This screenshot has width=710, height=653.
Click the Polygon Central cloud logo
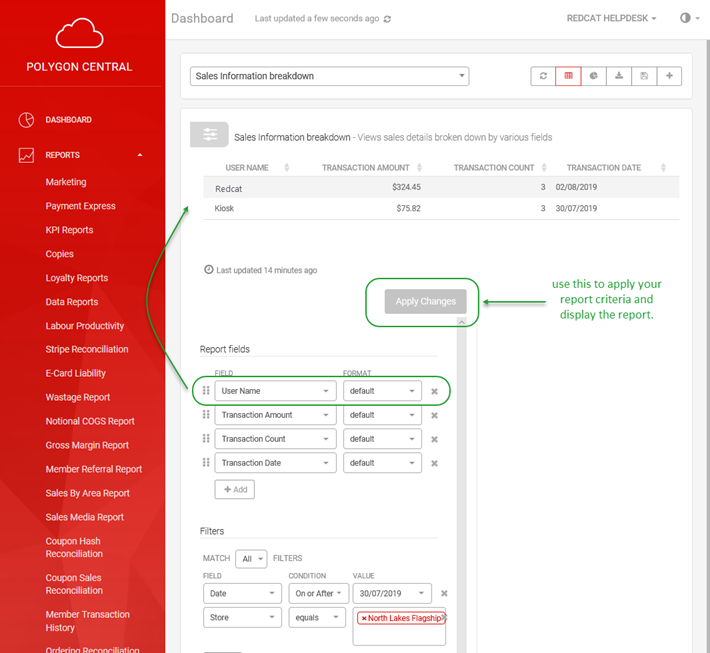click(x=79, y=33)
